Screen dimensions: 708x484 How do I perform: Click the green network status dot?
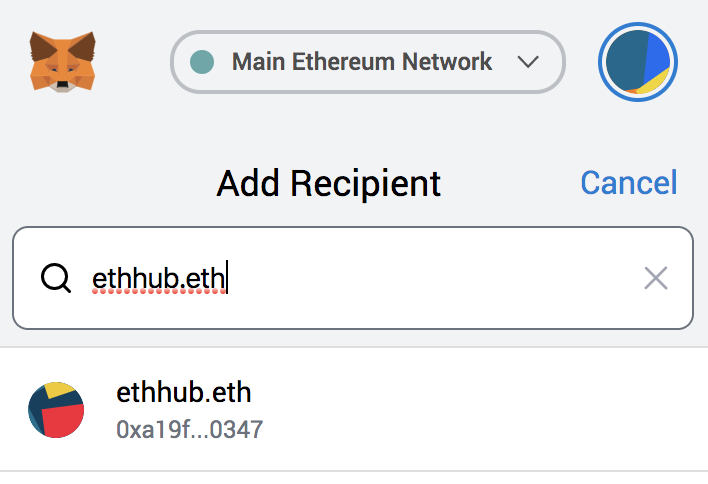tap(202, 62)
